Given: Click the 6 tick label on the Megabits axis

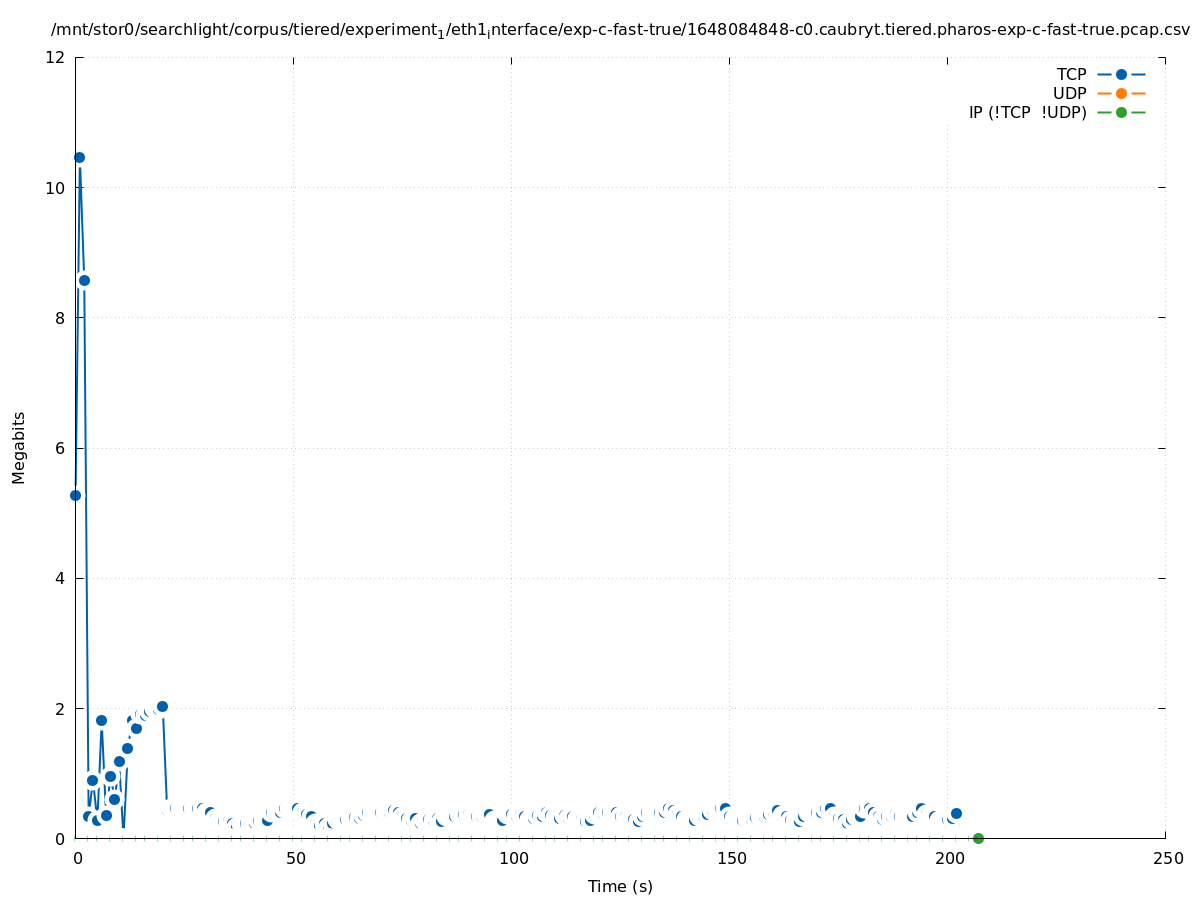Looking at the screenshot, I should tap(60, 448).
